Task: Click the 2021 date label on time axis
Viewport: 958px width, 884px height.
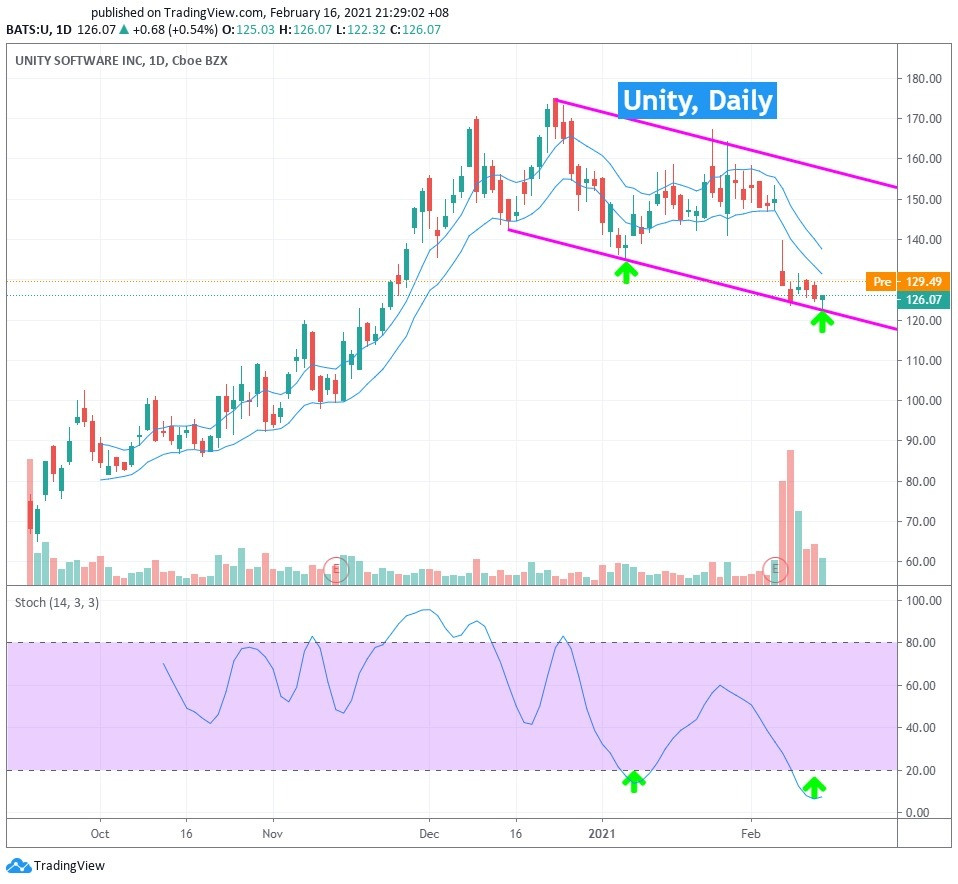Action: coord(602,834)
